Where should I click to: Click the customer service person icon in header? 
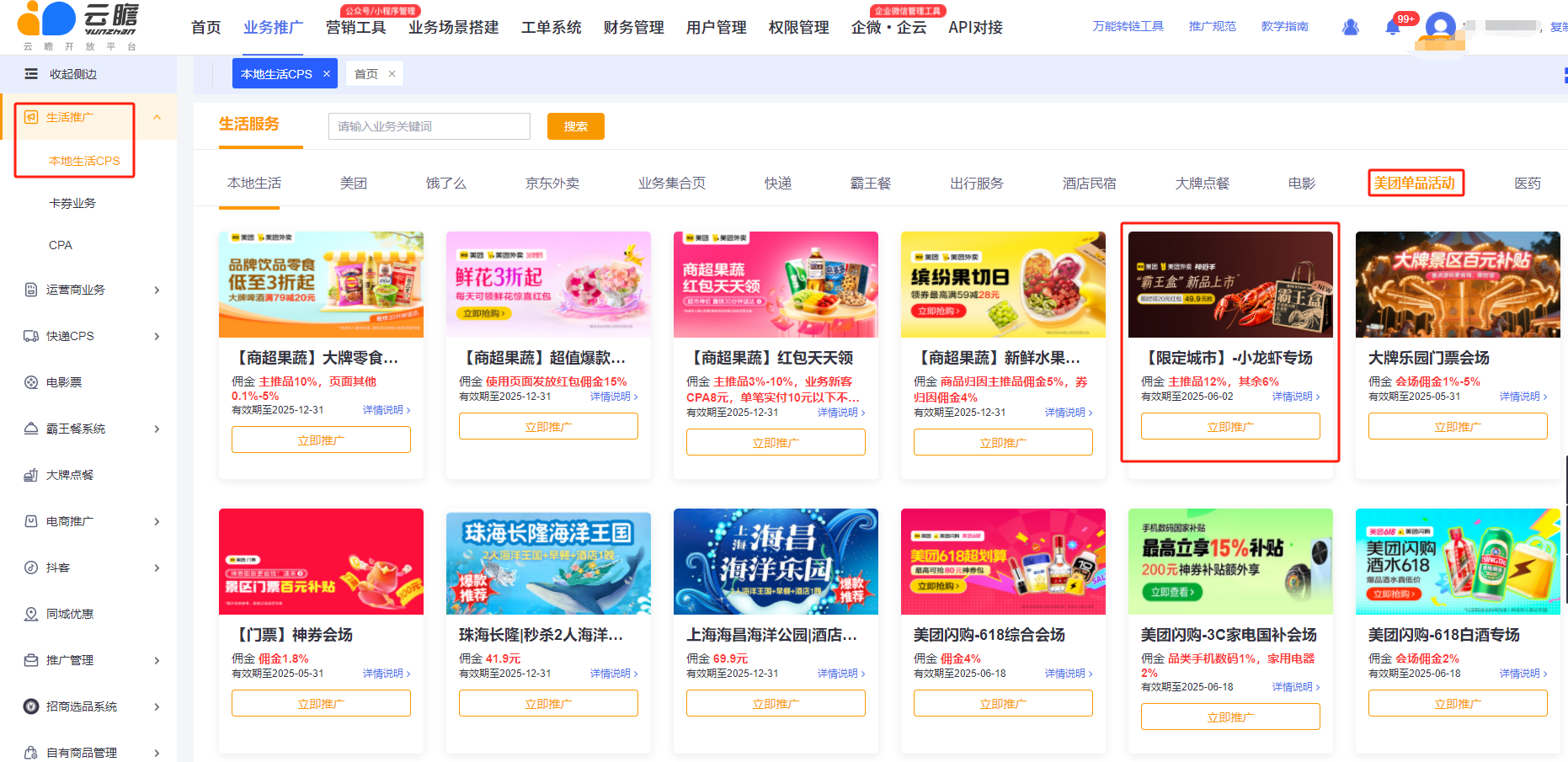1351,27
